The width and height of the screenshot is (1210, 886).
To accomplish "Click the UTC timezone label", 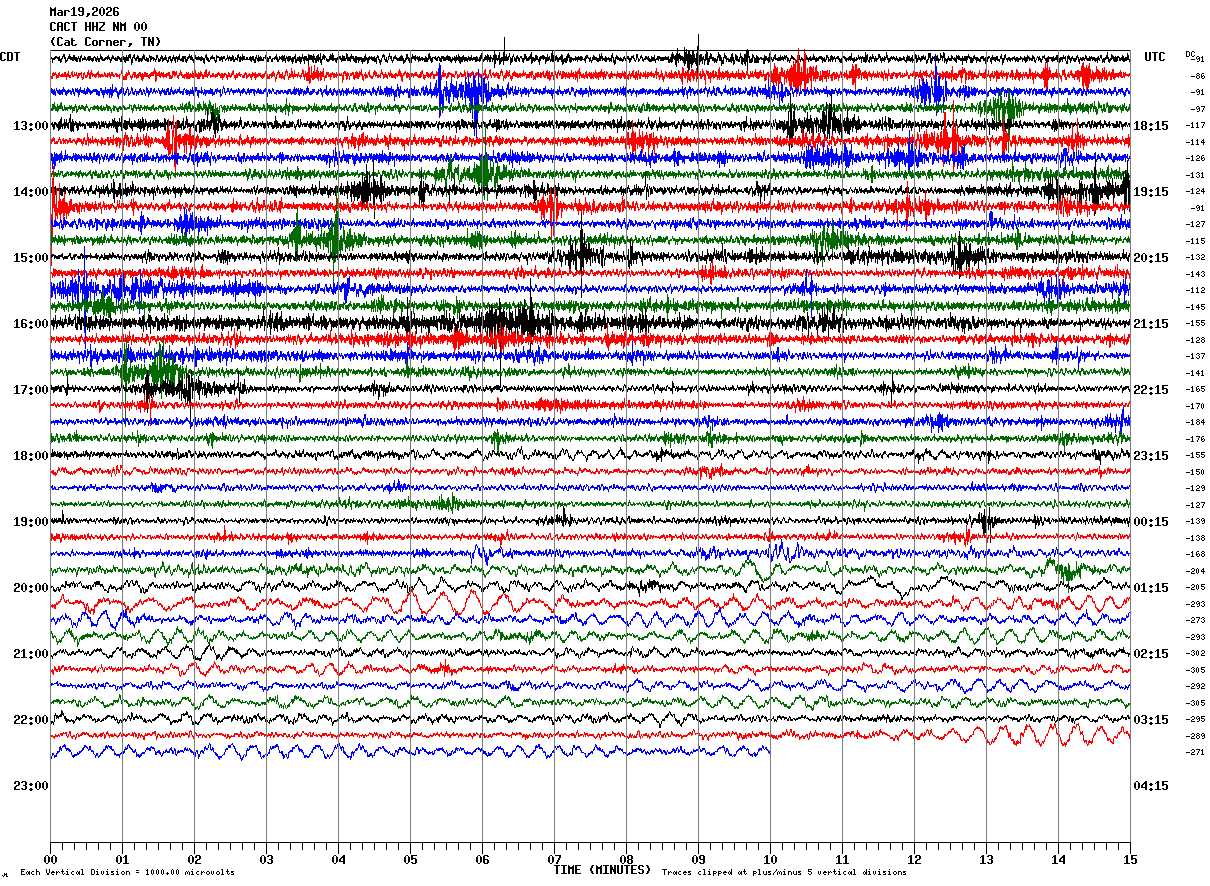I will (x=1155, y=57).
